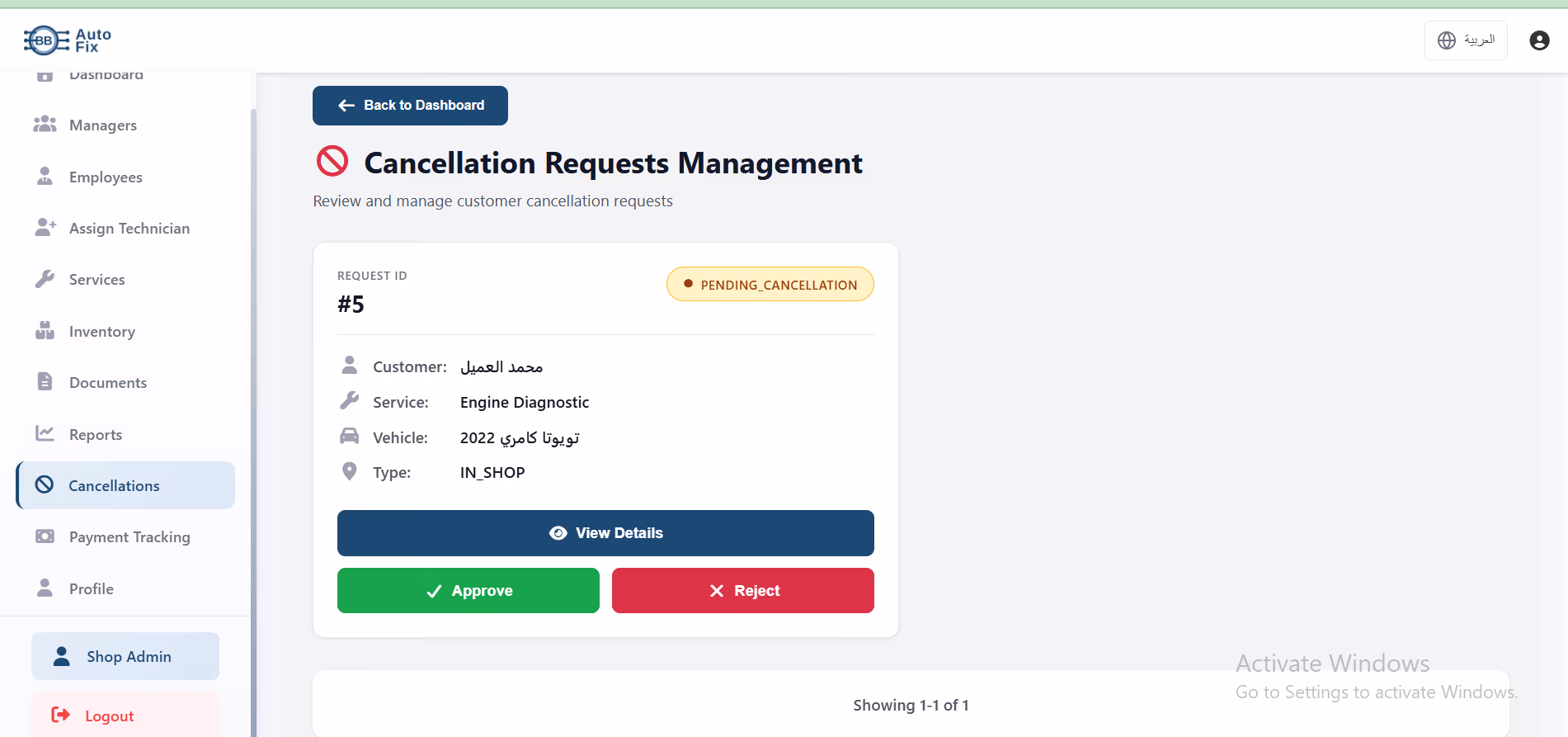Click 'Showing 1-1 of 1' pagination text
The image size is (1568, 737).
click(911, 705)
